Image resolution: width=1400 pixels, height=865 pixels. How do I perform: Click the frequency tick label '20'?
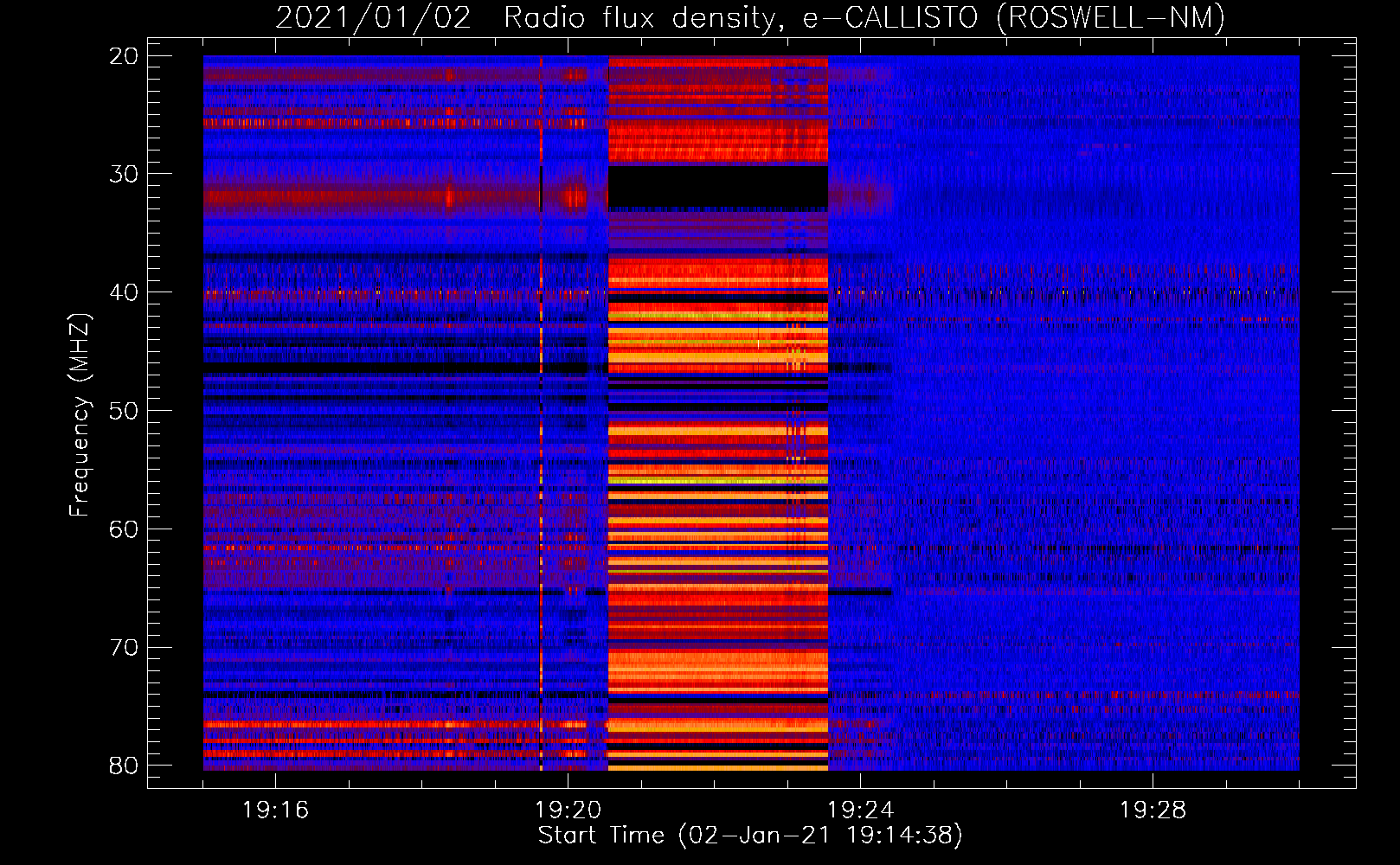tap(124, 56)
